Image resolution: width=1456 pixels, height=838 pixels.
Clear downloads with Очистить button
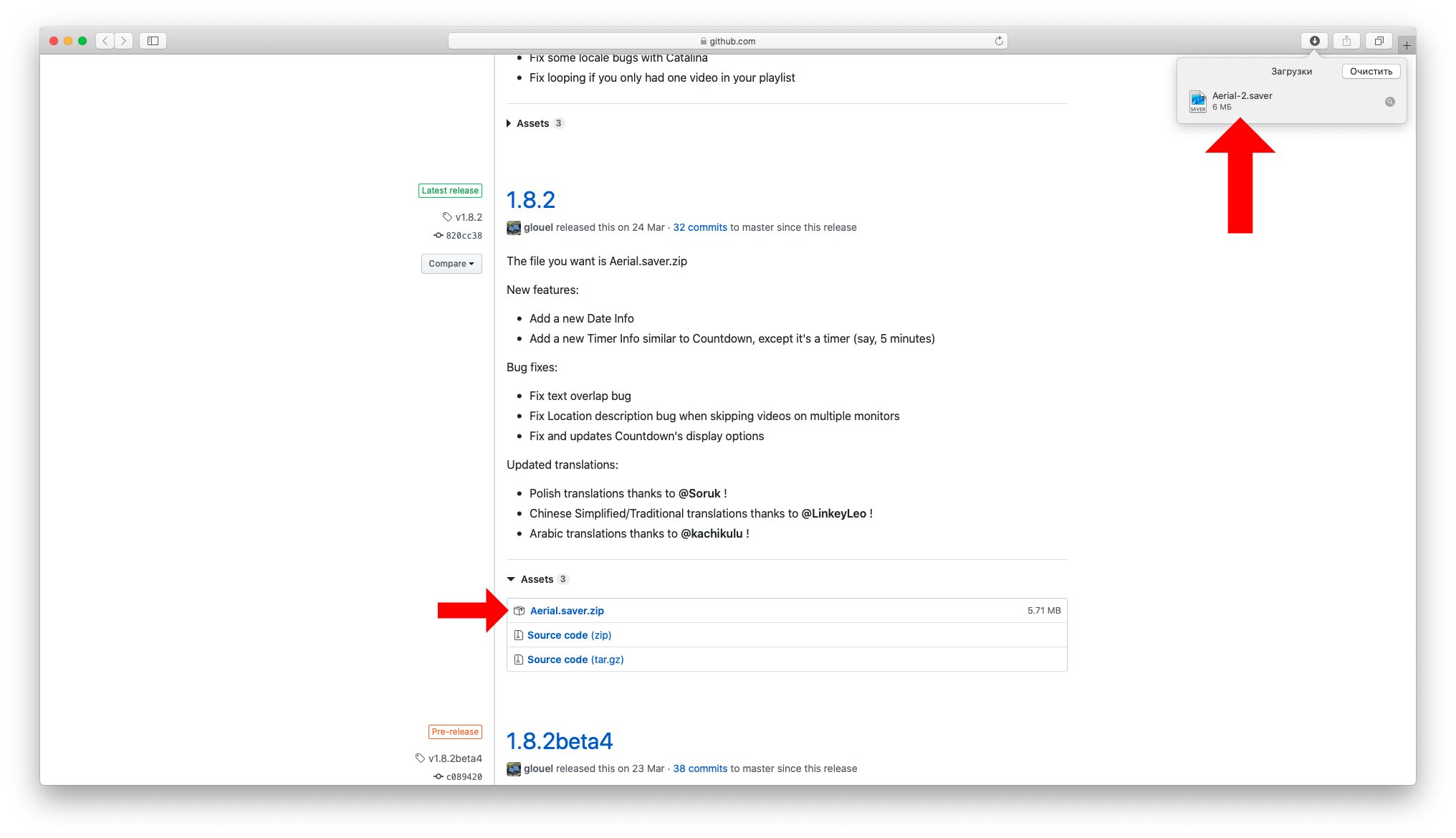click(1371, 71)
